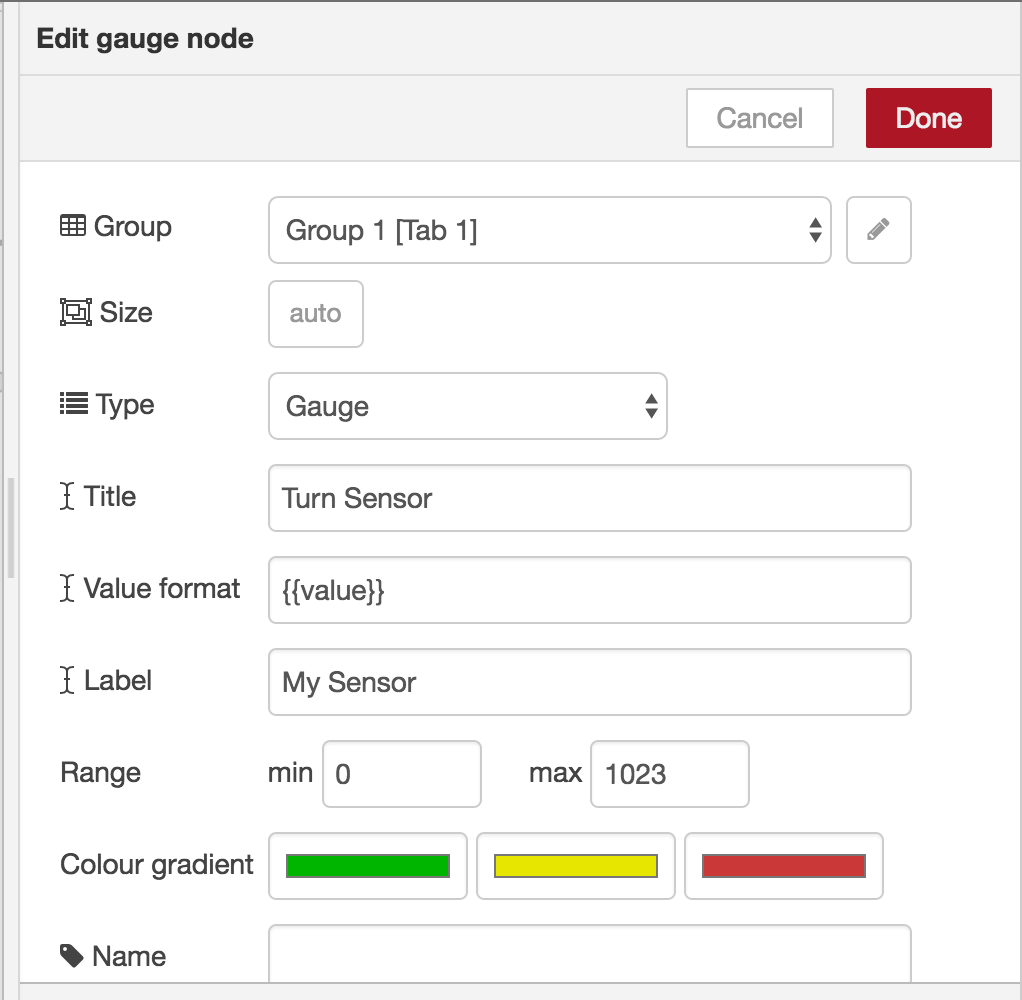Screen dimensions: 1022x1000
Task: Open the Group selection dropdown
Action: click(x=548, y=230)
